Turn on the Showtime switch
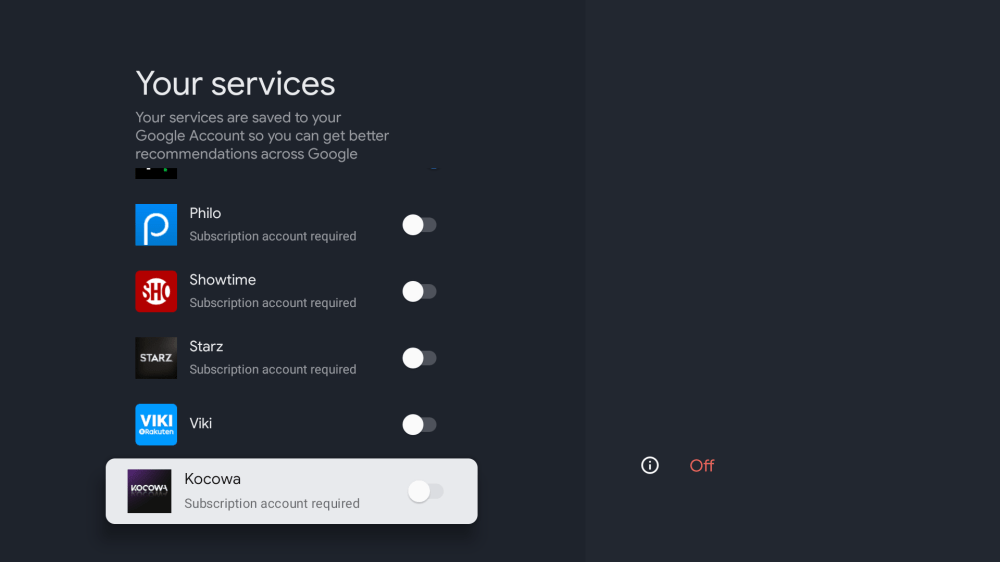 (419, 291)
